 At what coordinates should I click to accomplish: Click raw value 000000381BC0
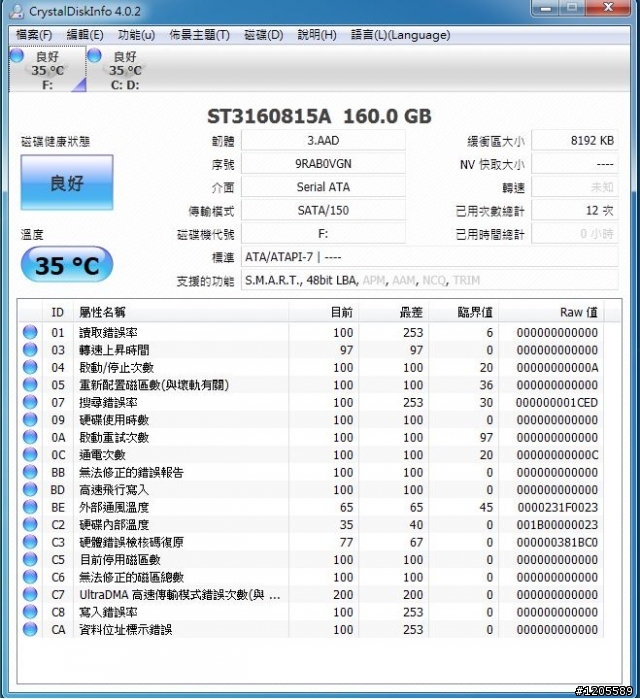click(x=557, y=543)
